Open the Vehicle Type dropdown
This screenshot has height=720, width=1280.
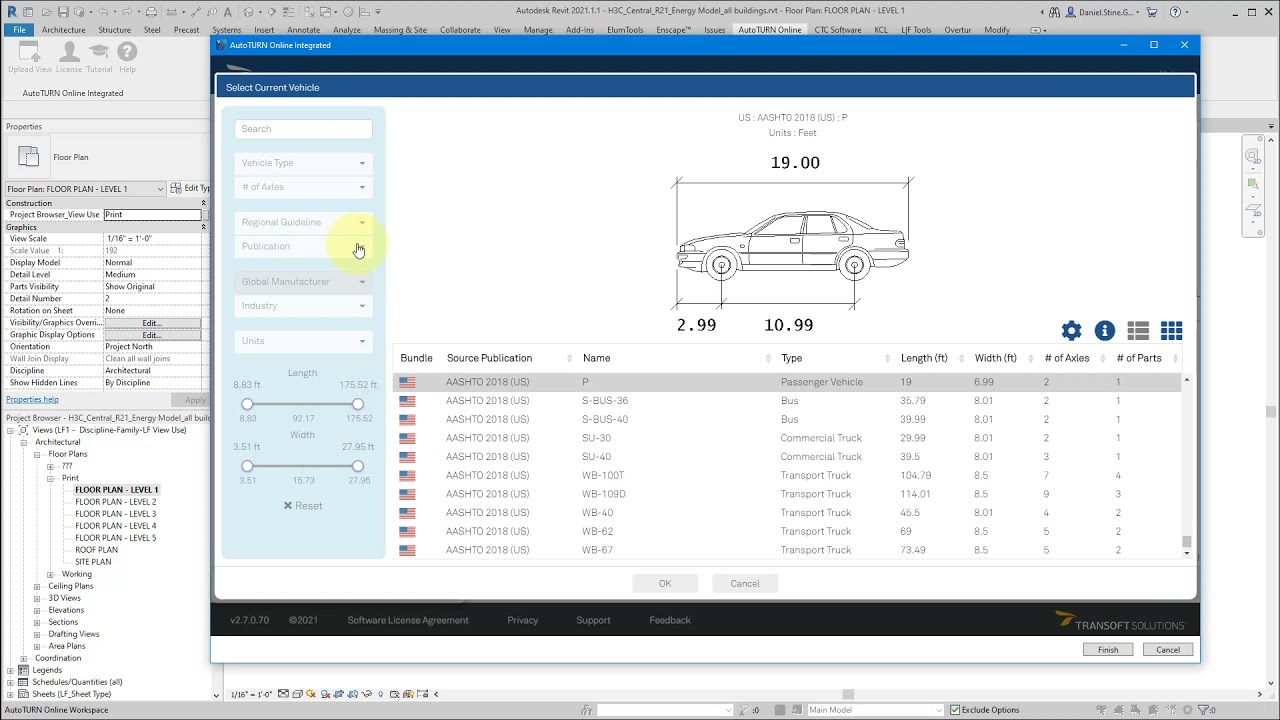pyautogui.click(x=303, y=163)
